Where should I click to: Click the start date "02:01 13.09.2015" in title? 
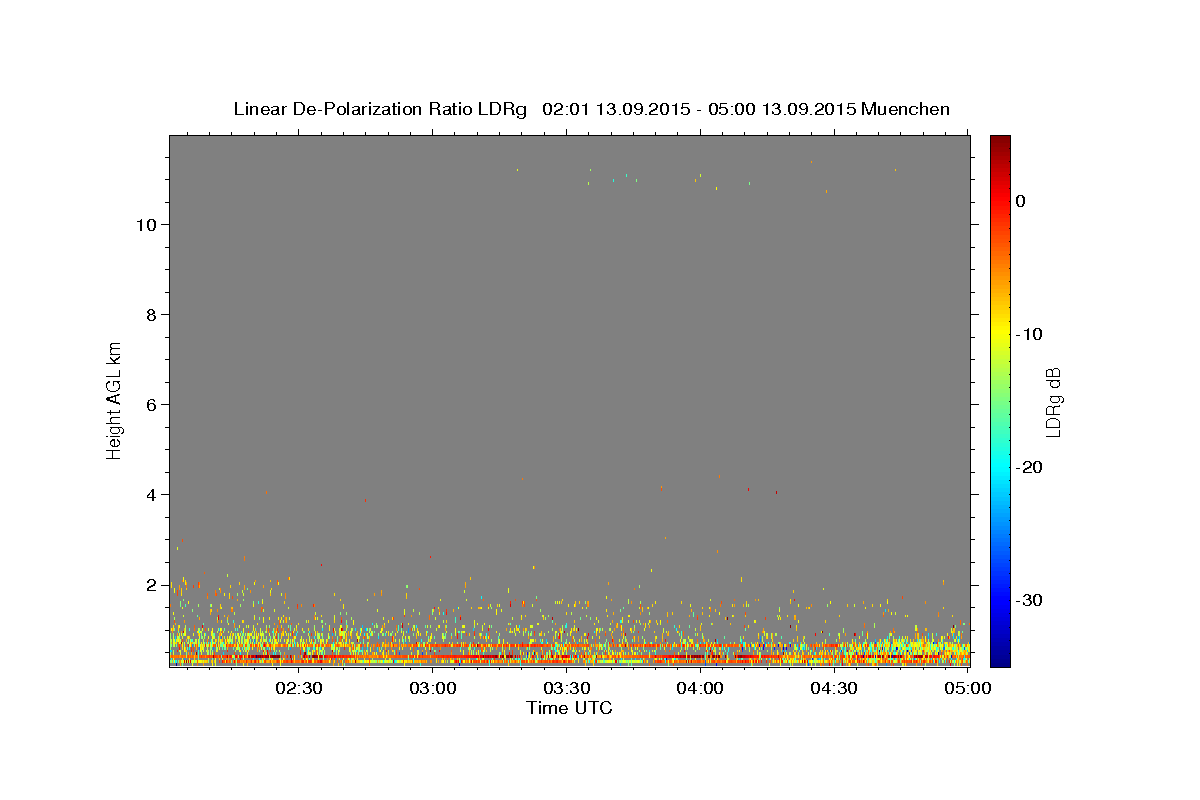pyautogui.click(x=615, y=109)
